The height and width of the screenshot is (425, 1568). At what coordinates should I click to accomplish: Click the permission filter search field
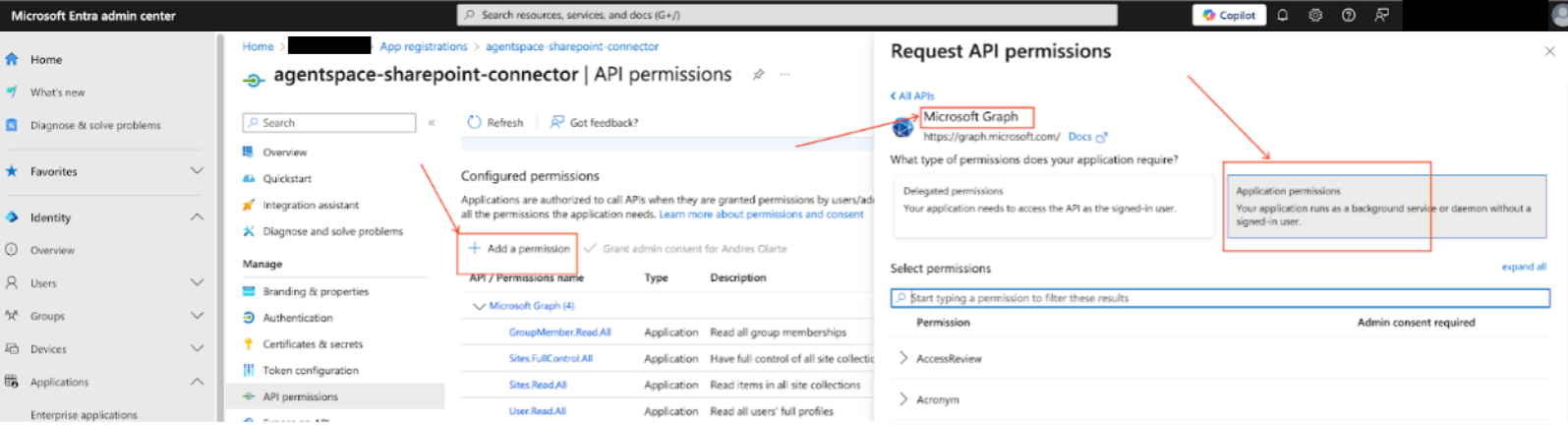[1219, 298]
